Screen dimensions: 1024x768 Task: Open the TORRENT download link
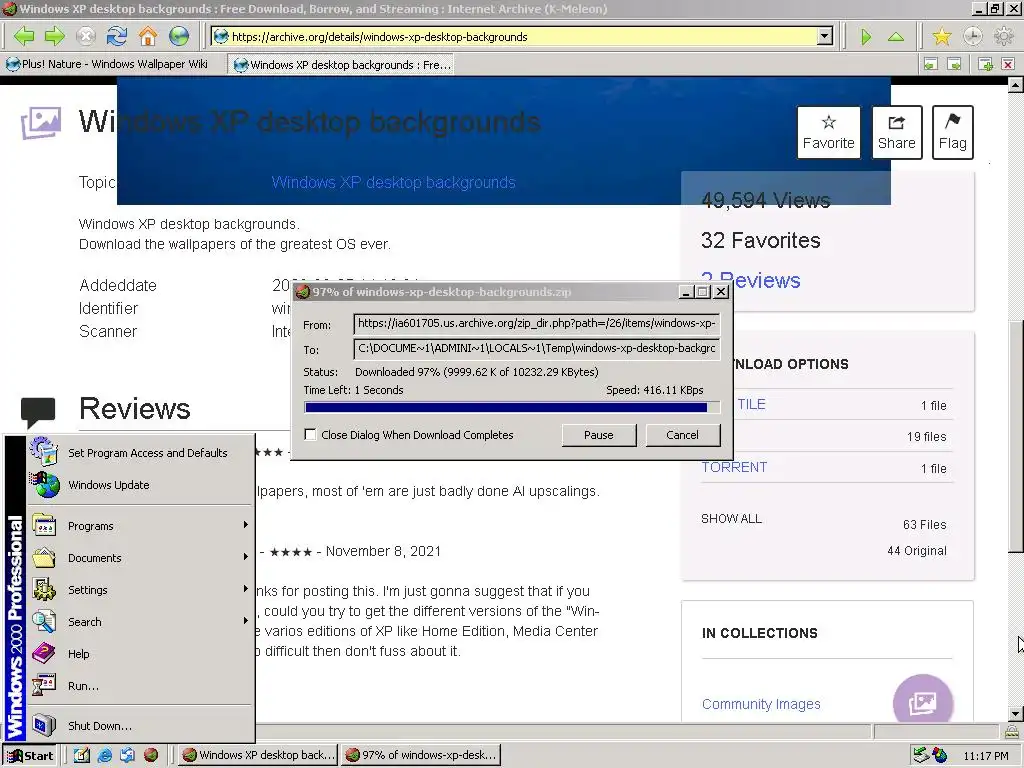pyautogui.click(x=734, y=467)
